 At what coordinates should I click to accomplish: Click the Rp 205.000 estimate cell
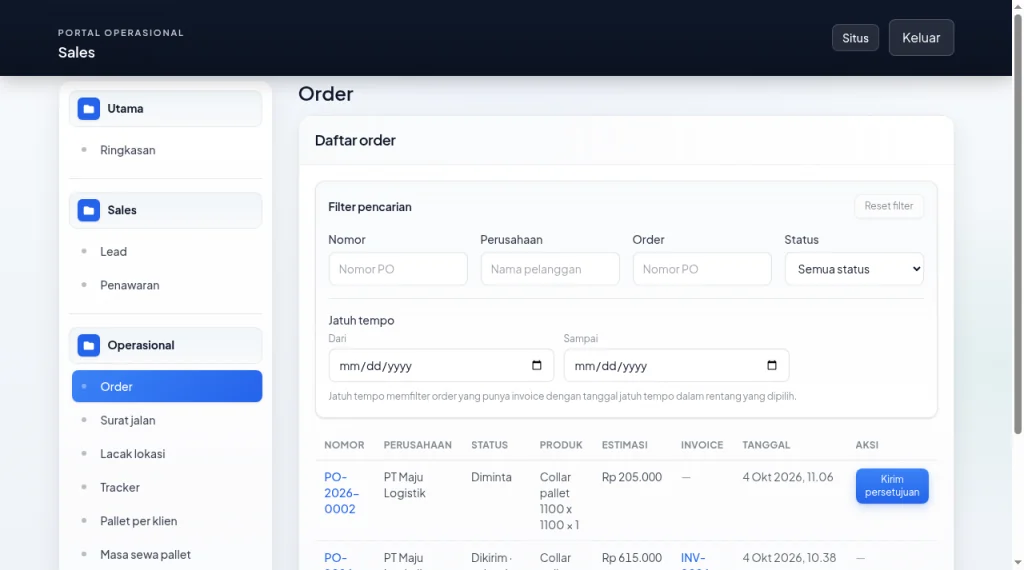point(632,477)
